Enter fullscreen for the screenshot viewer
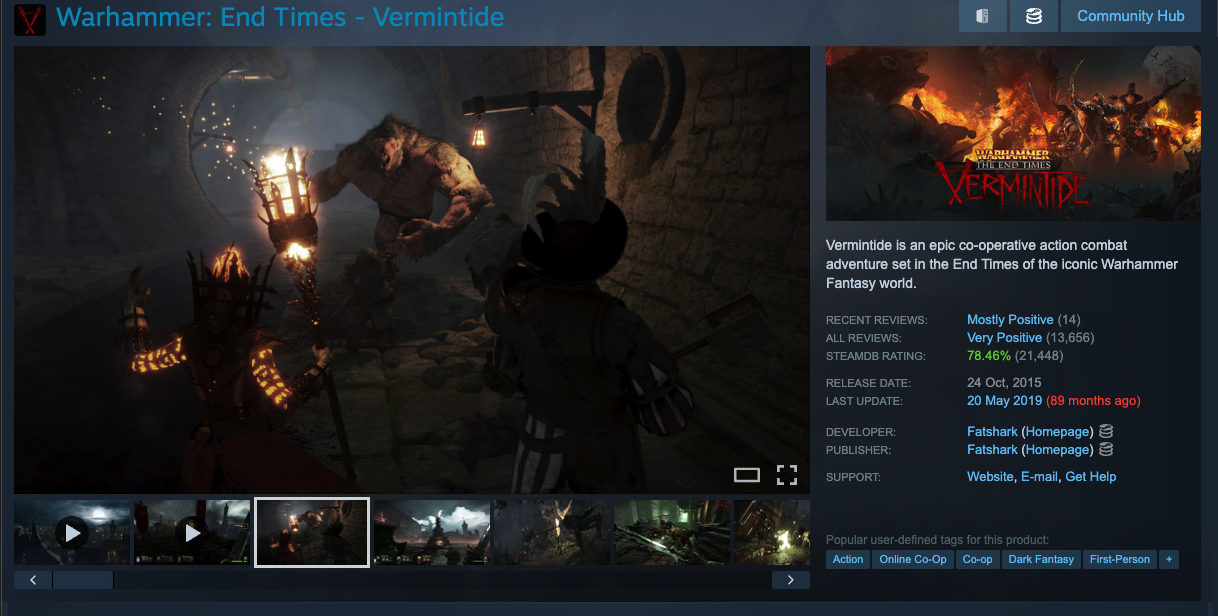This screenshot has height=616, width=1218. (x=787, y=475)
